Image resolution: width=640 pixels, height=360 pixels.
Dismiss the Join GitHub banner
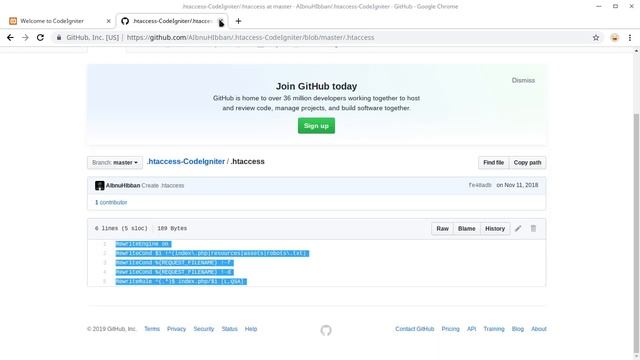[x=523, y=80]
